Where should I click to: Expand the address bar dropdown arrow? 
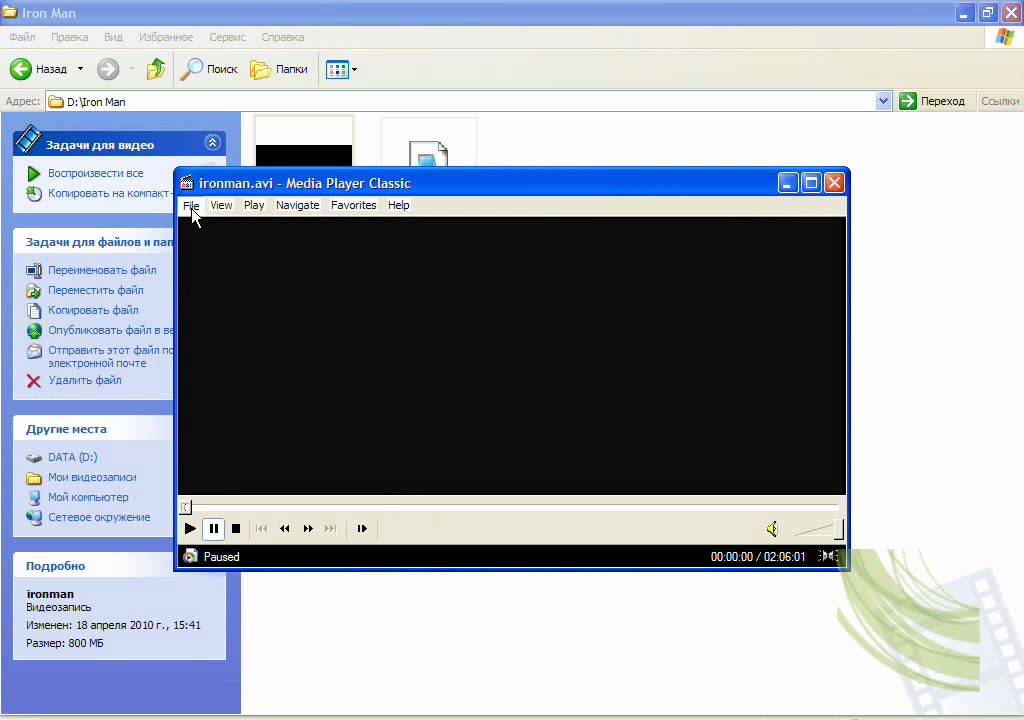click(884, 101)
